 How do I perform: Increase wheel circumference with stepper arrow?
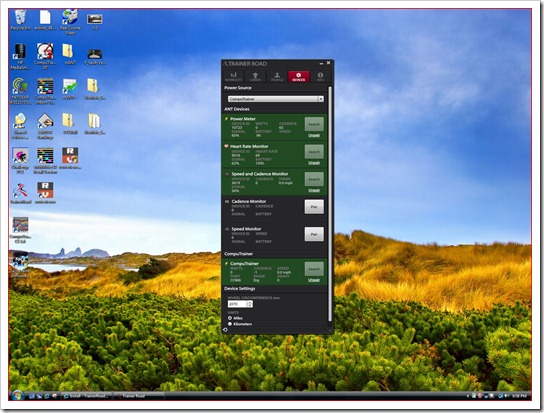coord(250,302)
